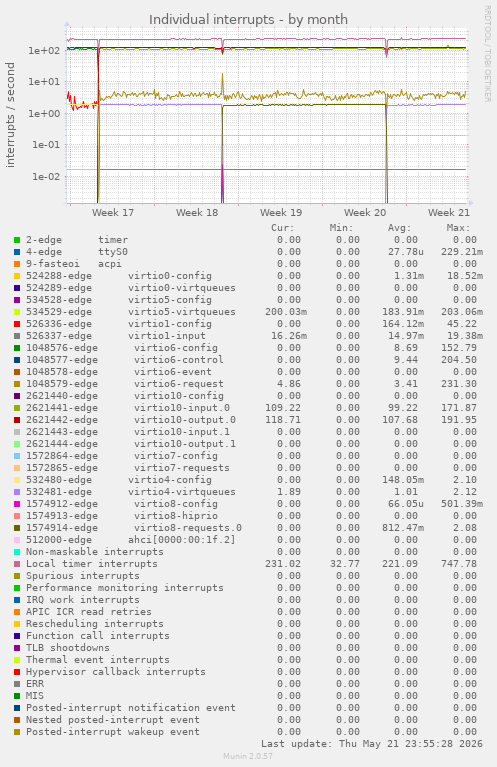Click the cyan Non-maskable interrupts swatch

[17, 552]
